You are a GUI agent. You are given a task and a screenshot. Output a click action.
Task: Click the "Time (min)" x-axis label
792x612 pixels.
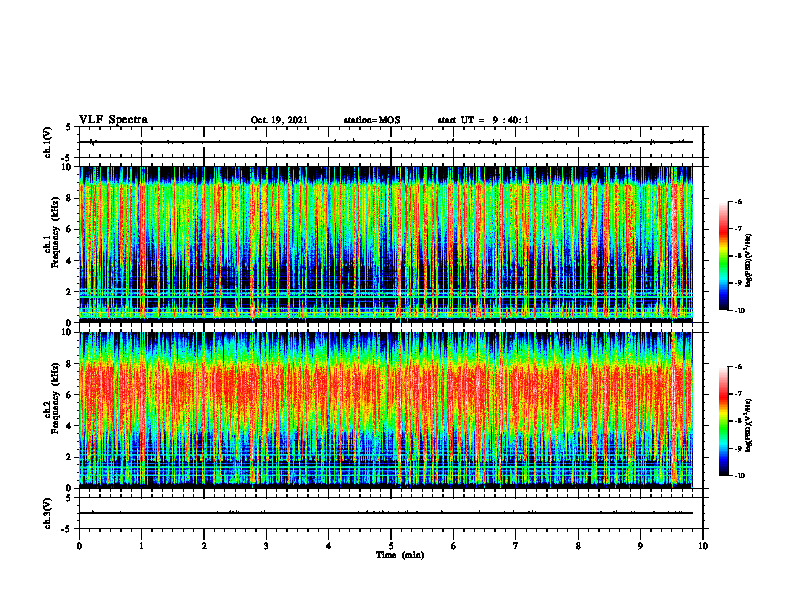pyautogui.click(x=400, y=555)
